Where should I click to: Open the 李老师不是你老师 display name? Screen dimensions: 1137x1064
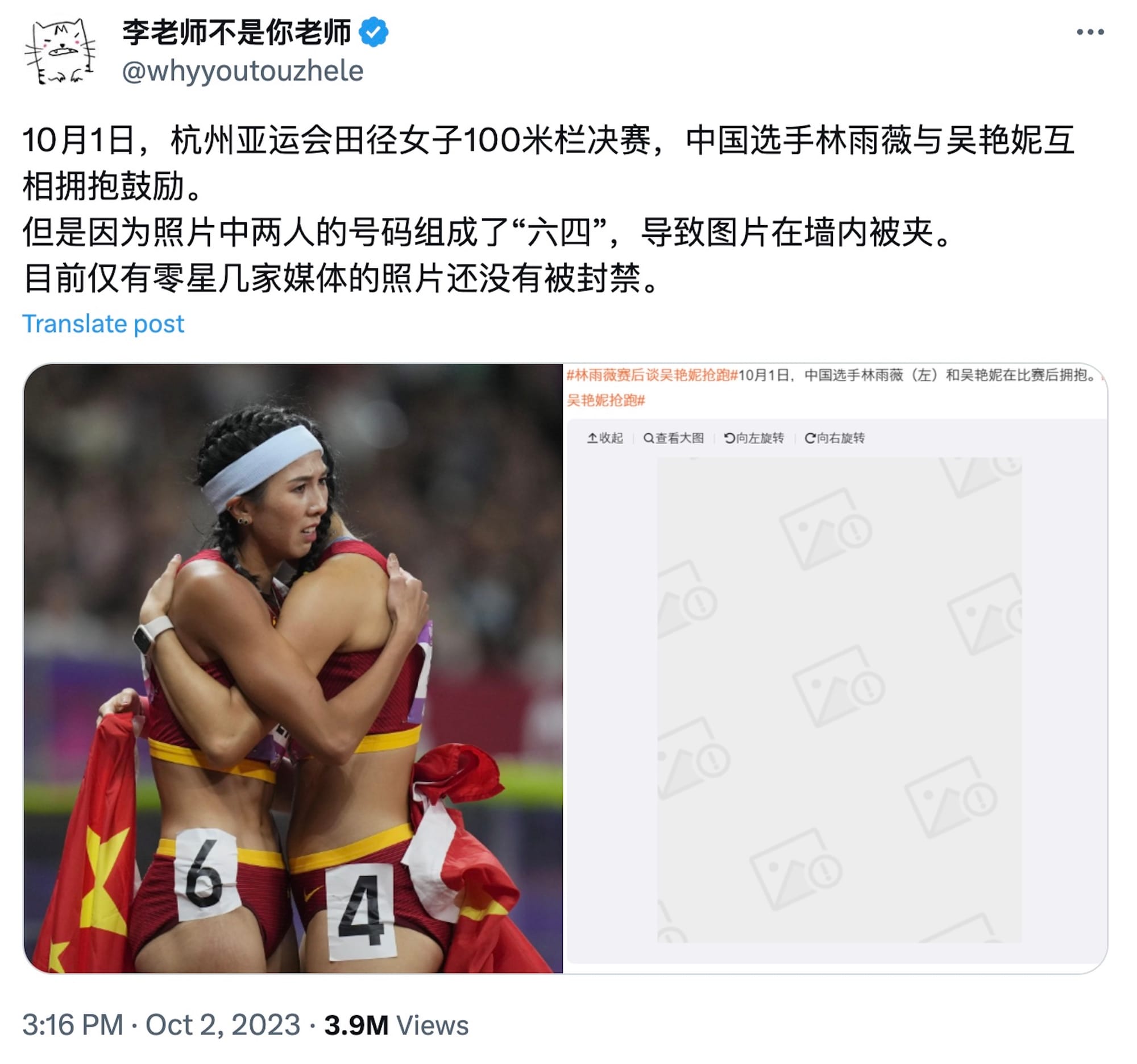click(236, 32)
